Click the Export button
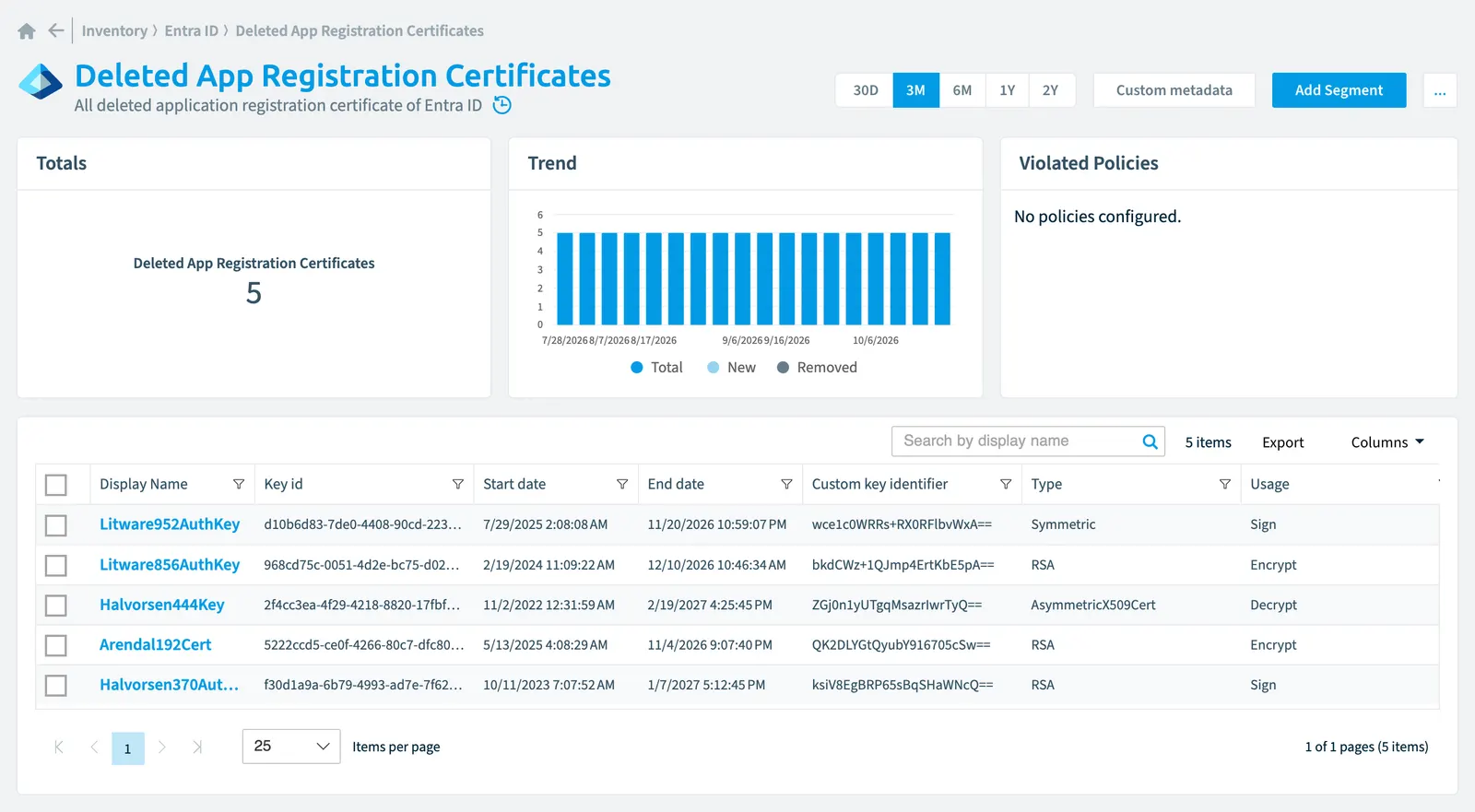Viewport: 1475px width, 812px height. [x=1283, y=442]
